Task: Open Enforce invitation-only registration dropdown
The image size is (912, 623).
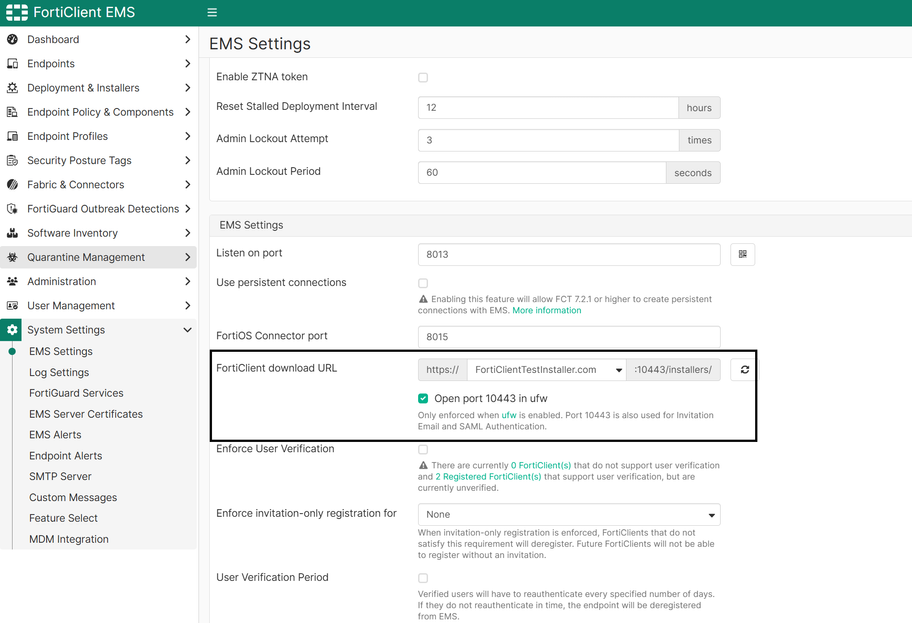Action: click(569, 515)
